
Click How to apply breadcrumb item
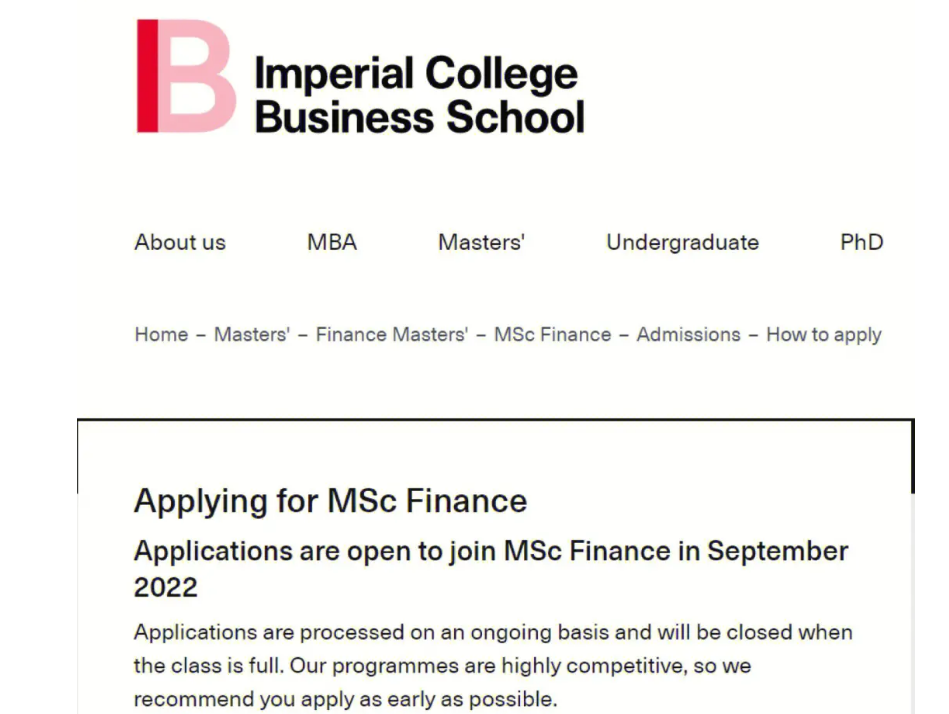pos(824,335)
